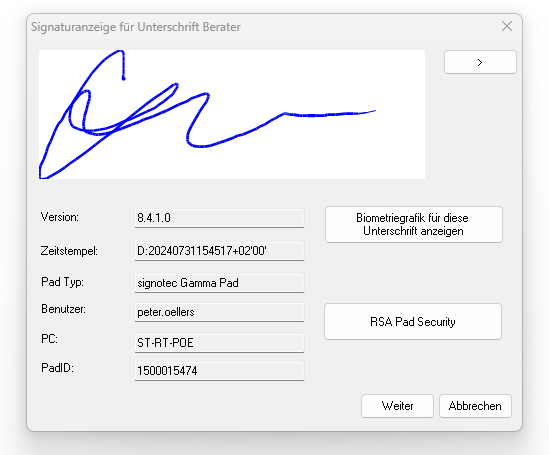The image size is (549, 455).
Task: Click the dialog title Signaturanzeige für Unterschrift Berater
Action: 136,27
